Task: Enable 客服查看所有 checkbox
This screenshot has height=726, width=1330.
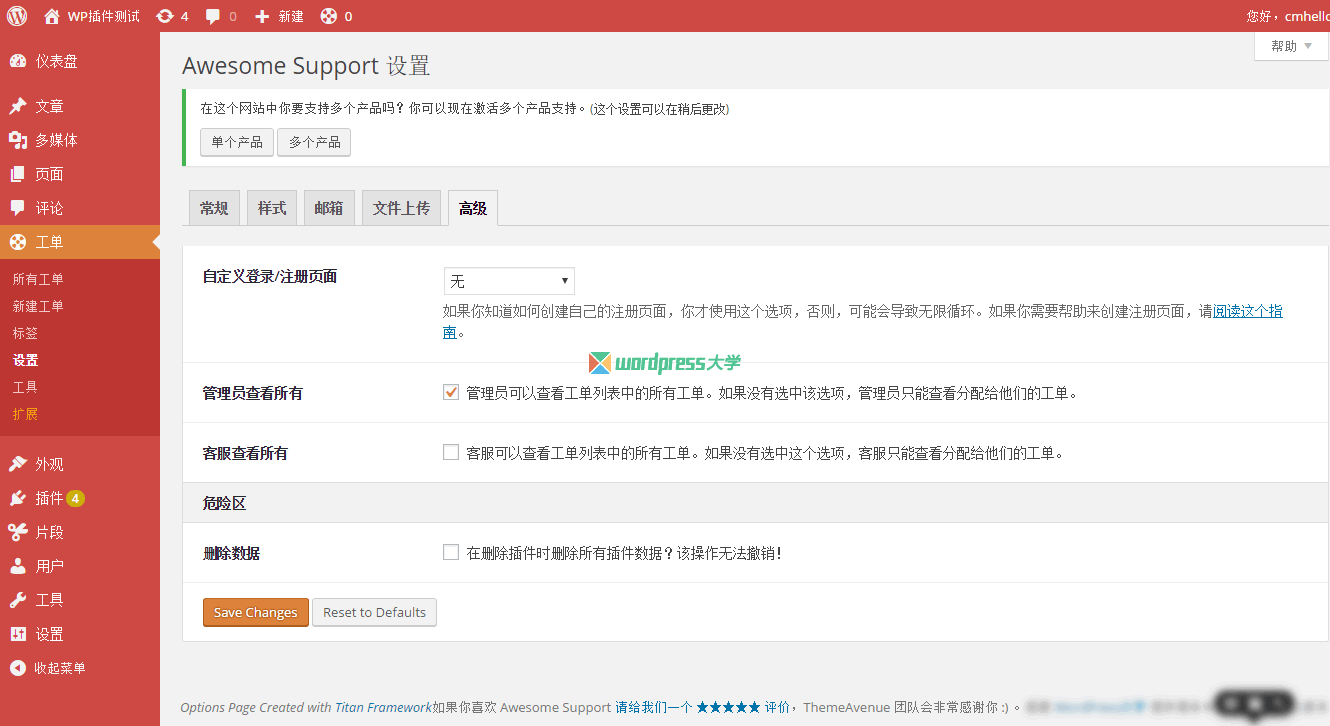Action: pyautogui.click(x=451, y=452)
